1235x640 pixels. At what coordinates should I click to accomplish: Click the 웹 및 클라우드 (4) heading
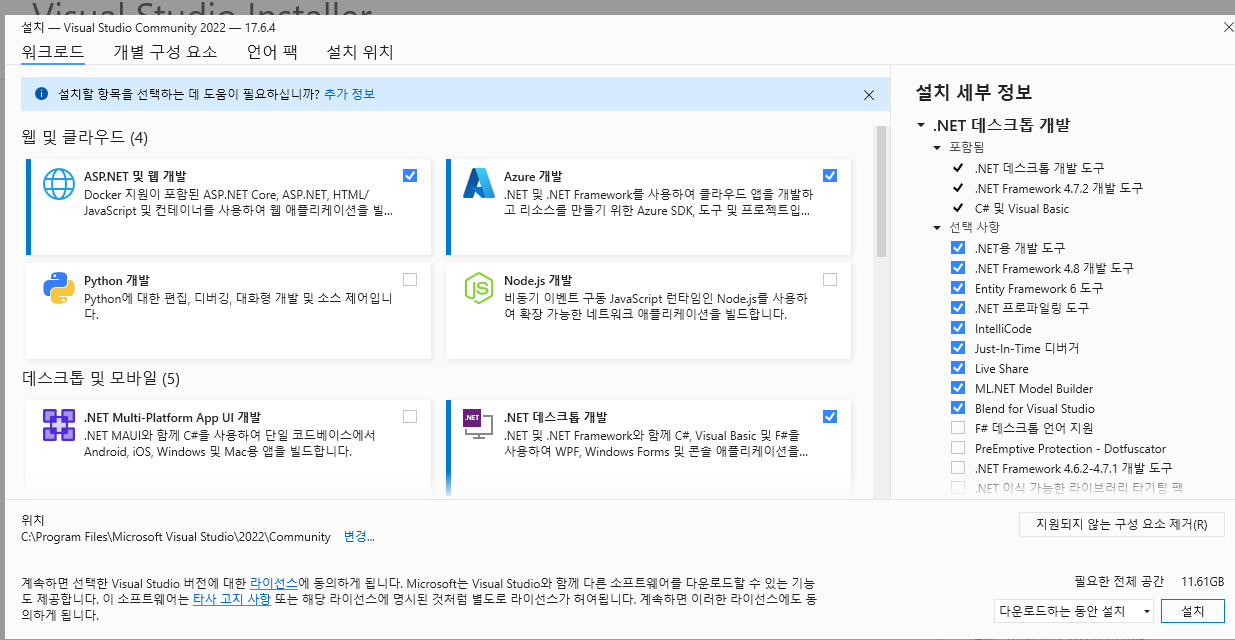[x=85, y=137]
